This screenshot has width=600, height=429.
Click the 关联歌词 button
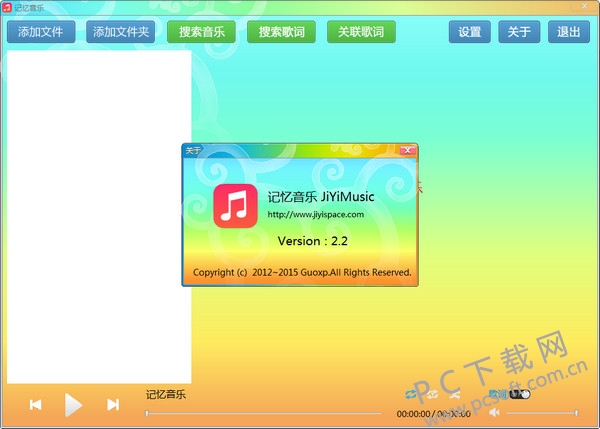coord(361,32)
